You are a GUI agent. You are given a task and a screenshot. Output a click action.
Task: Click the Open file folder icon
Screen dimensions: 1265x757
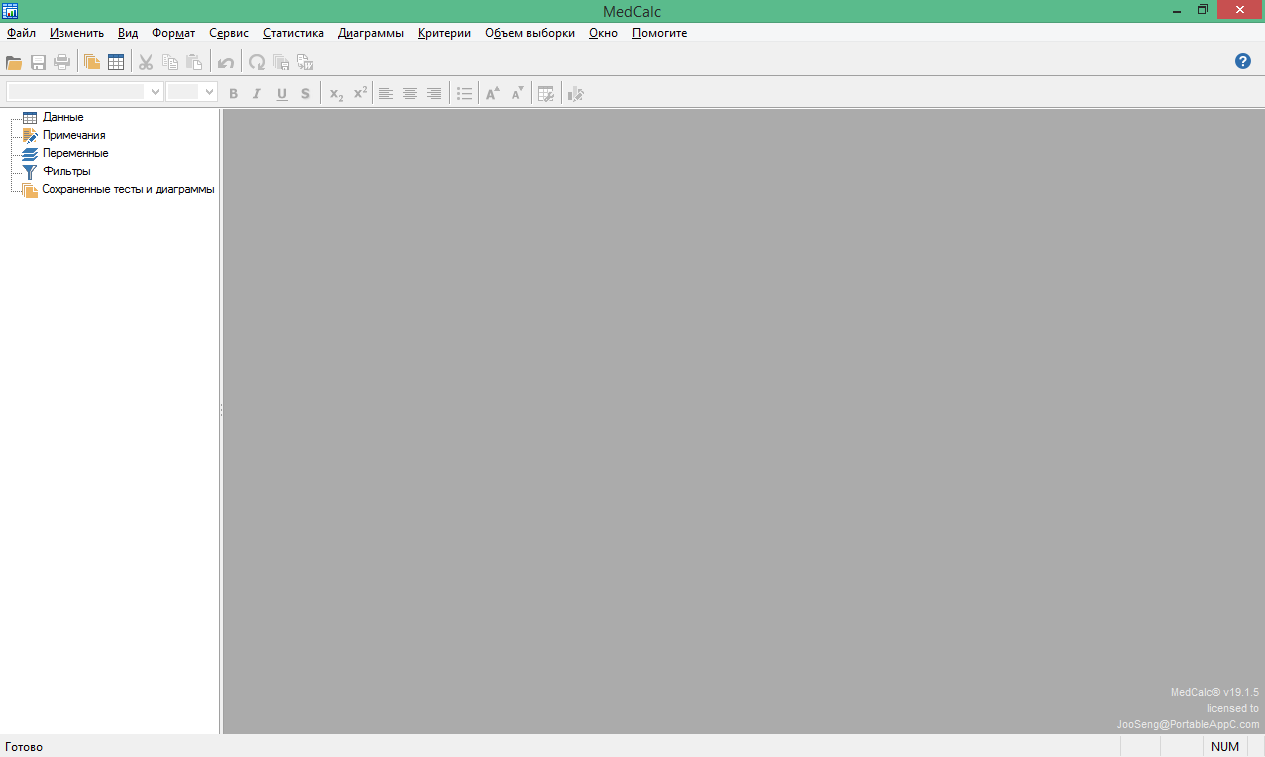[14, 62]
